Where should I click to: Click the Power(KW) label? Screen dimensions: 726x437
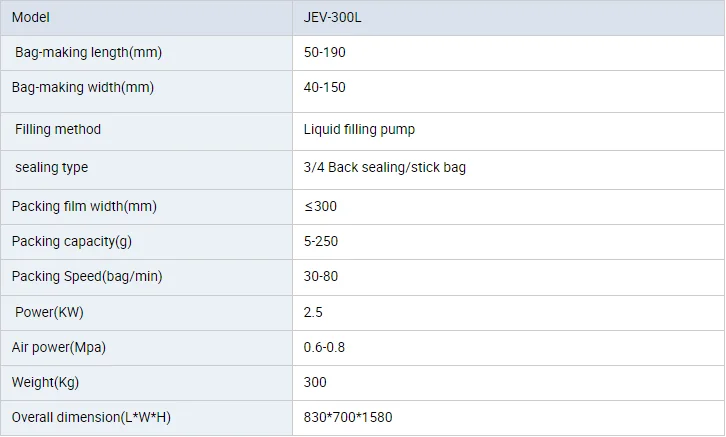coord(49,312)
